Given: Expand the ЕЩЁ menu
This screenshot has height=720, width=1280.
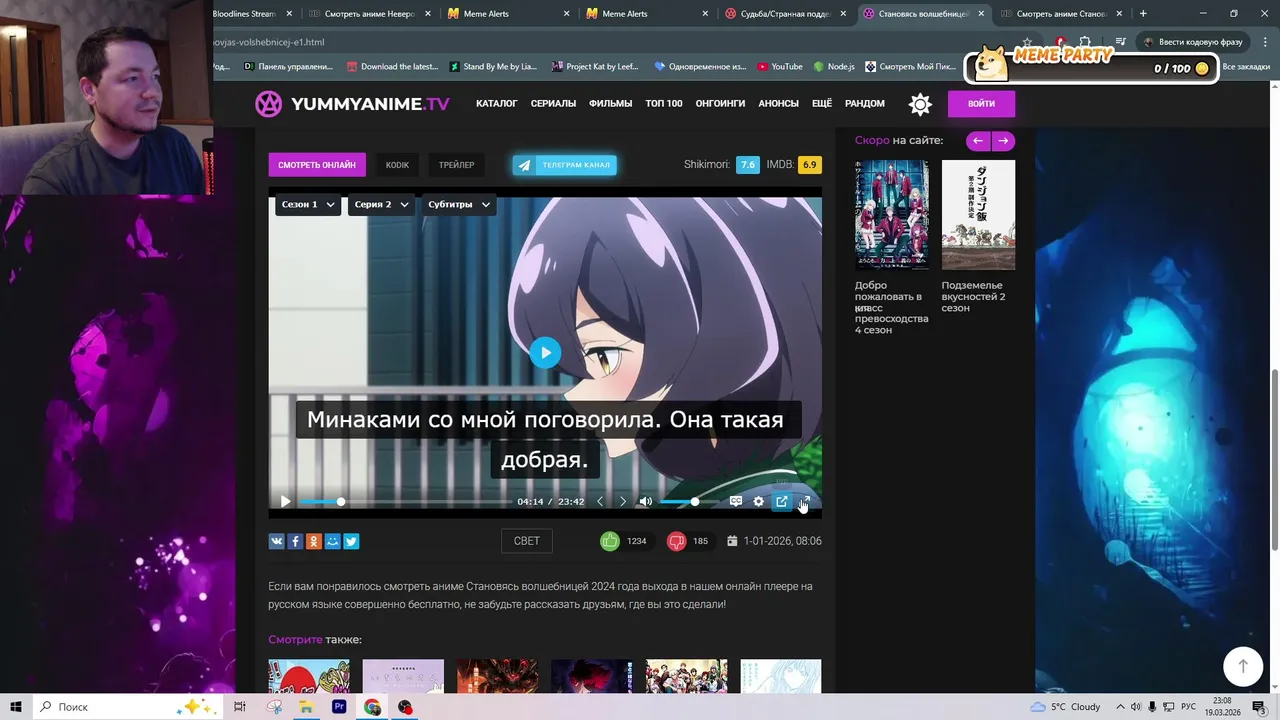Looking at the screenshot, I should pos(822,104).
